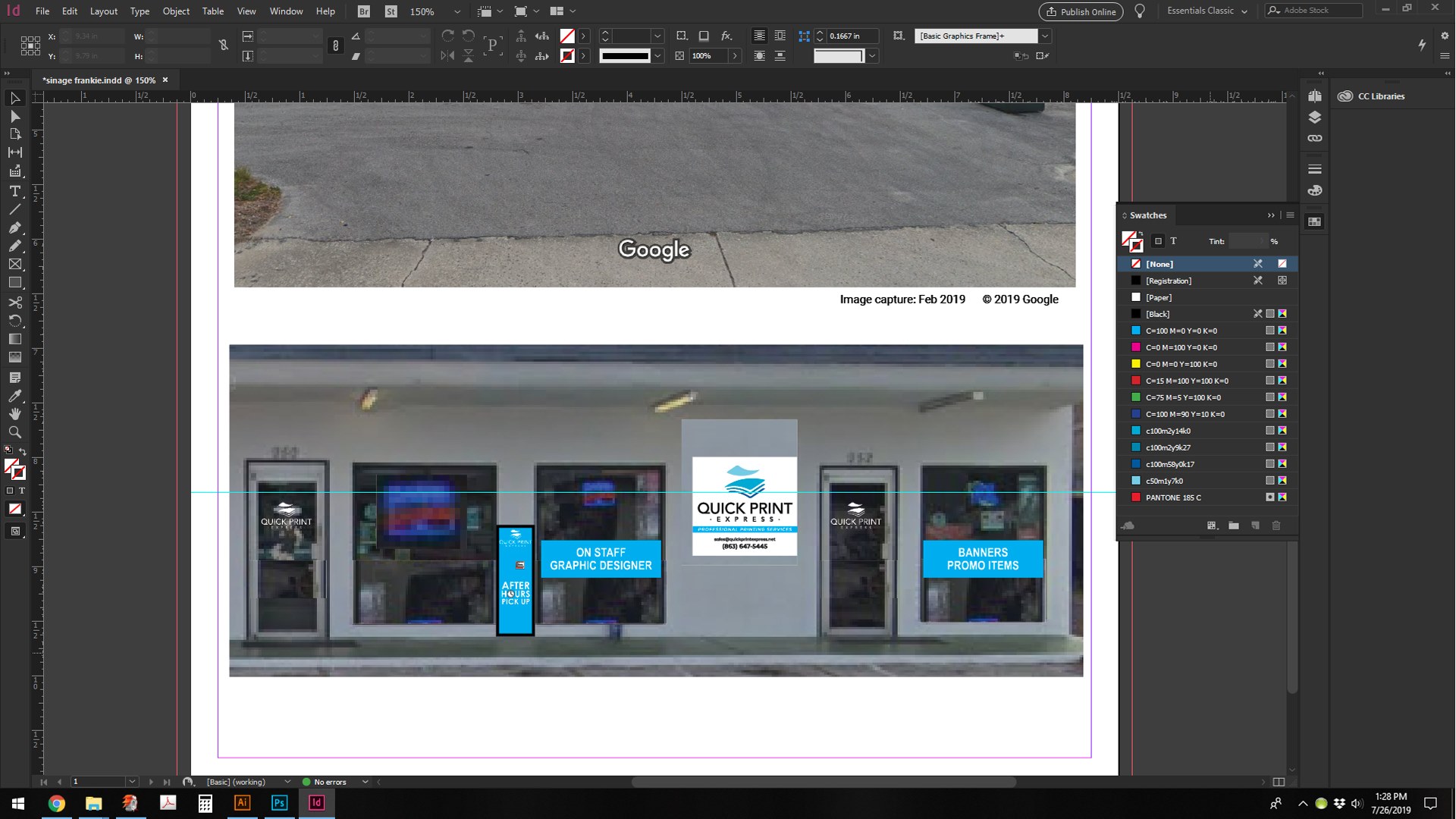Select the Rectangle Frame tool

click(x=14, y=264)
